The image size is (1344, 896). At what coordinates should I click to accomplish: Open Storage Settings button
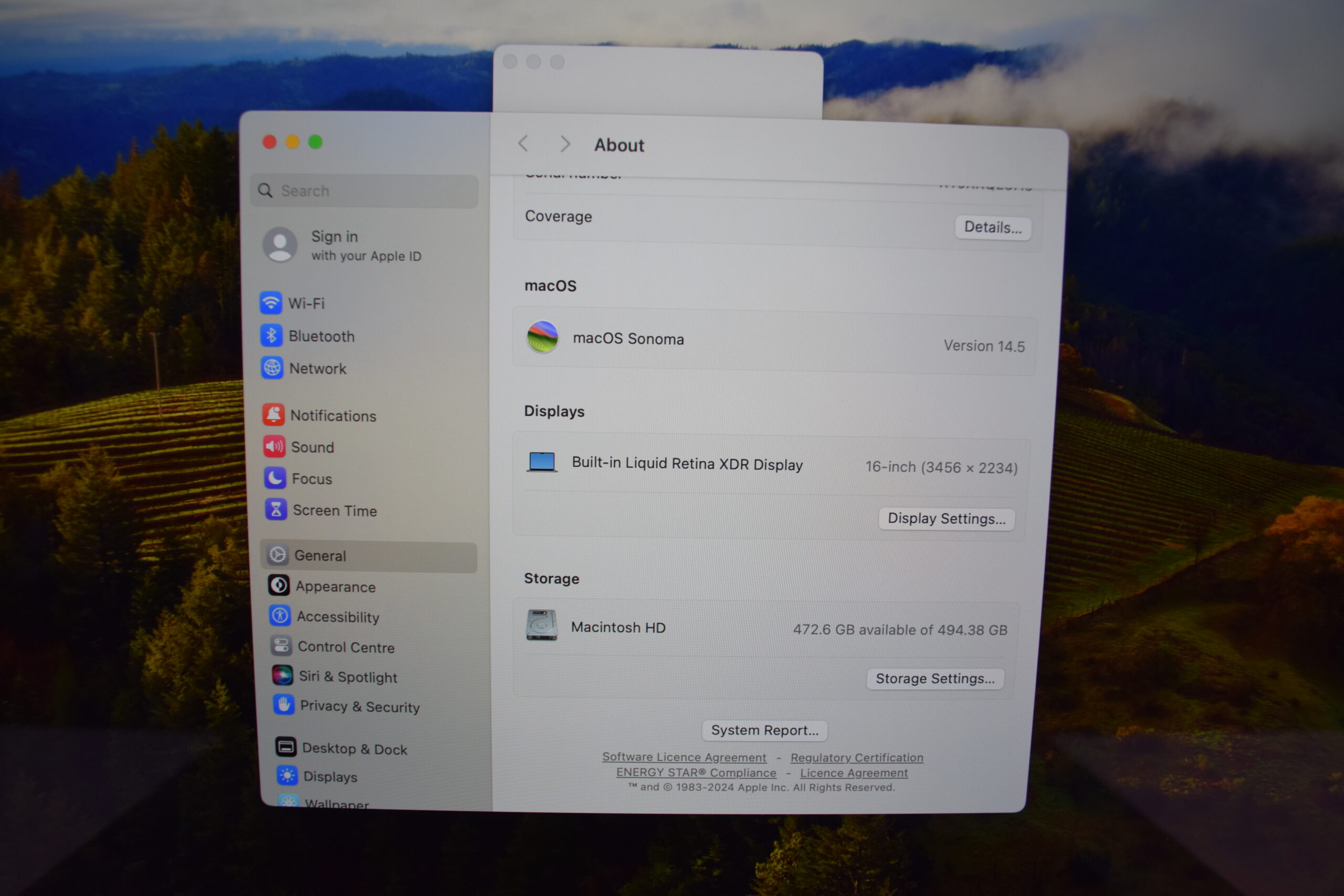tap(935, 679)
